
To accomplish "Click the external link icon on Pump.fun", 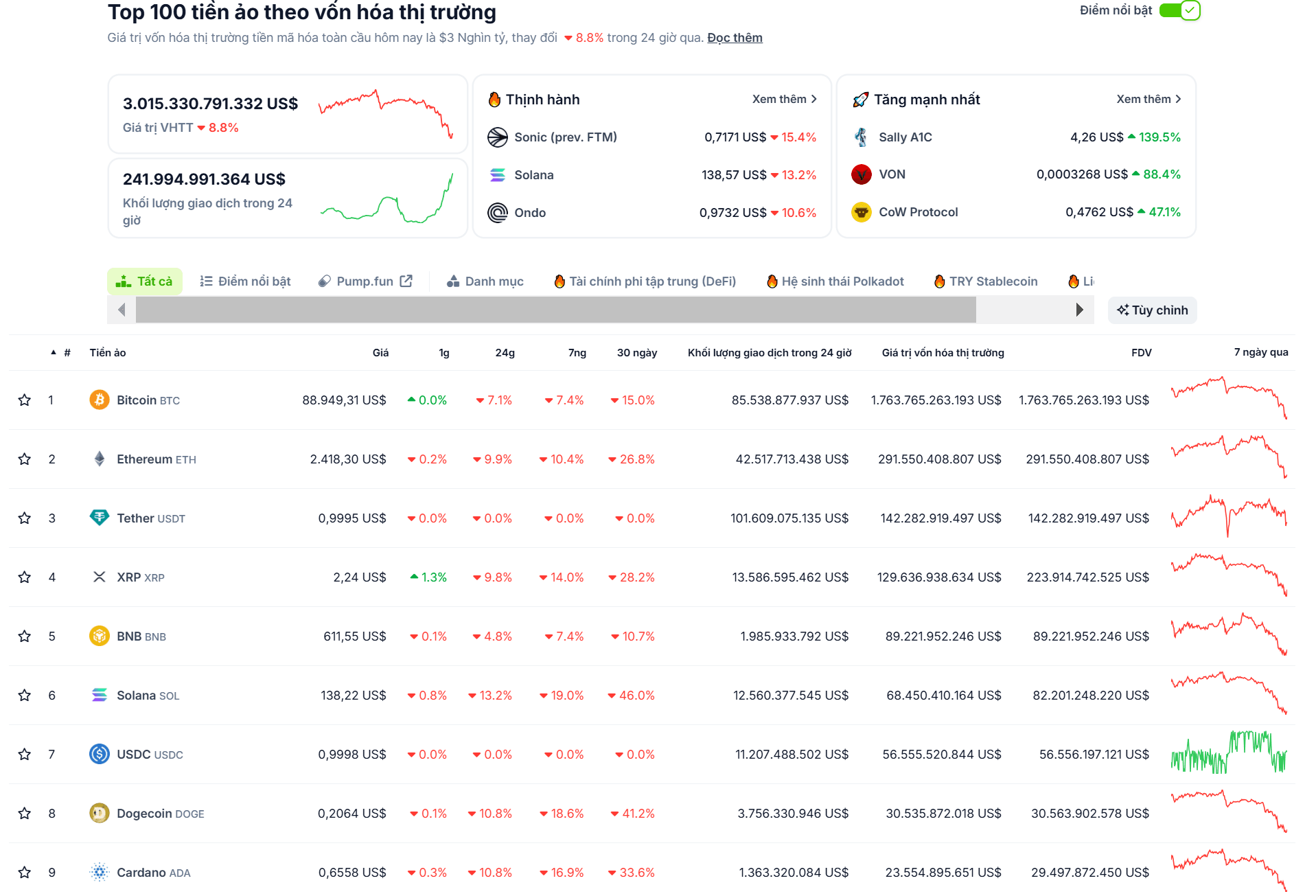I will (x=406, y=281).
